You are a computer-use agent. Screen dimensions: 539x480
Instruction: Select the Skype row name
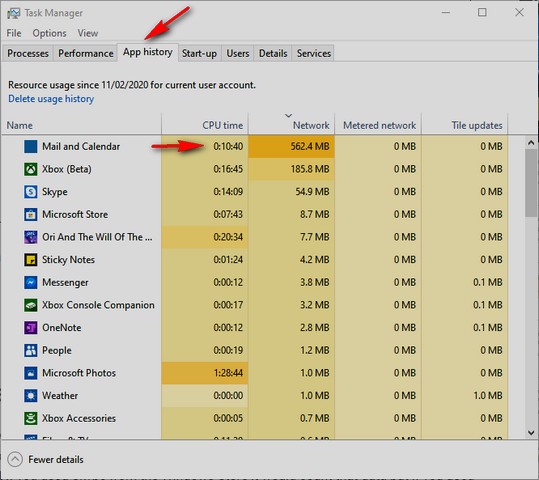[x=55, y=192]
